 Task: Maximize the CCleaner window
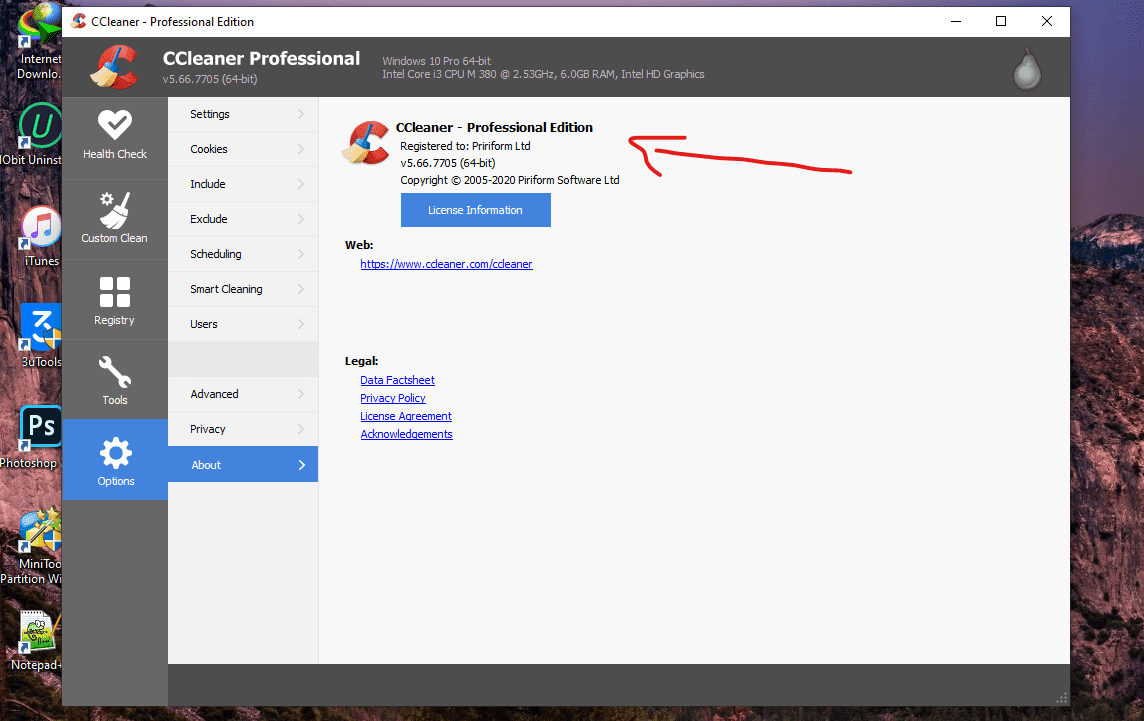tap(1001, 21)
